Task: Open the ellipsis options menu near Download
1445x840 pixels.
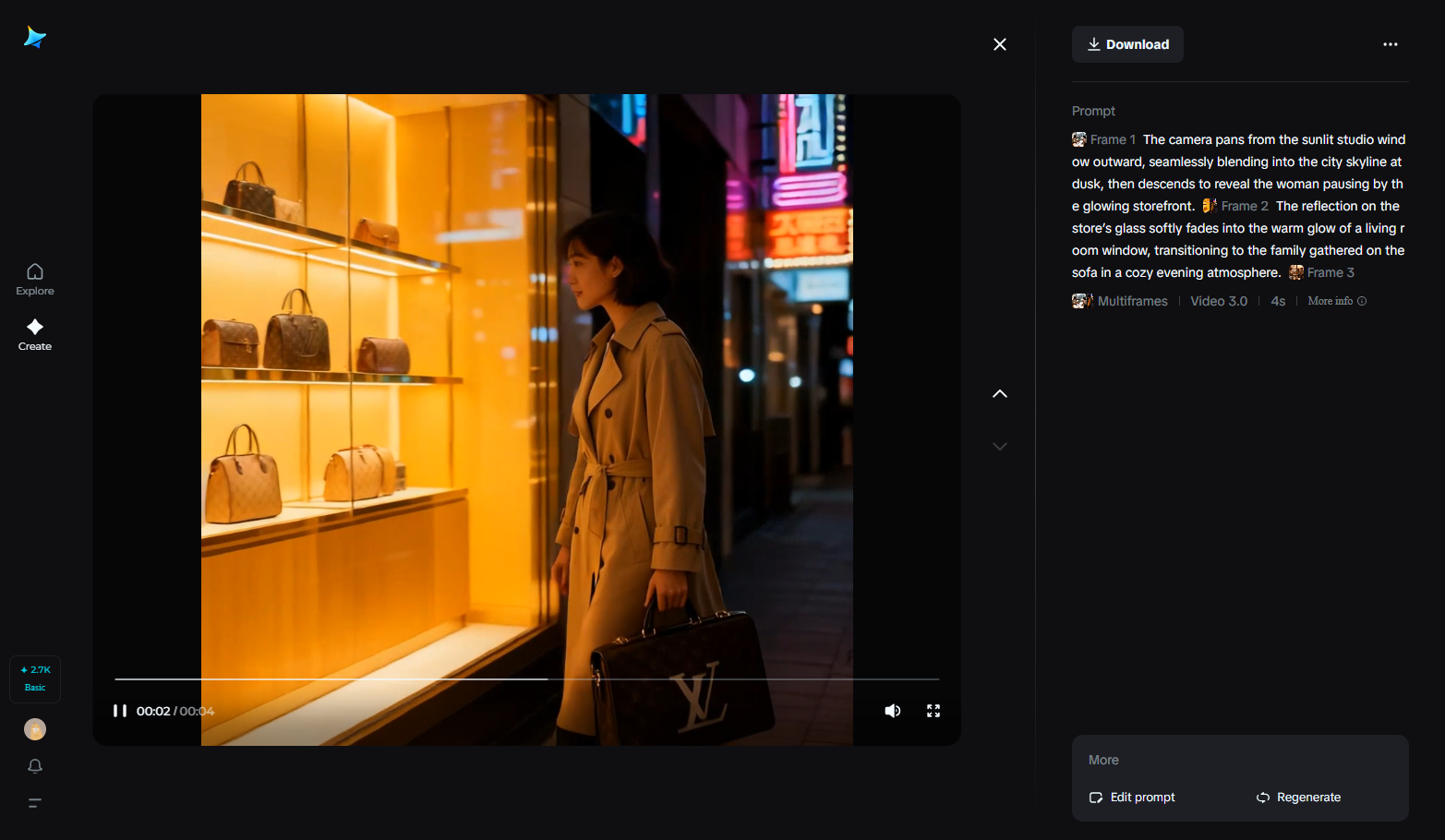Action: [x=1390, y=43]
